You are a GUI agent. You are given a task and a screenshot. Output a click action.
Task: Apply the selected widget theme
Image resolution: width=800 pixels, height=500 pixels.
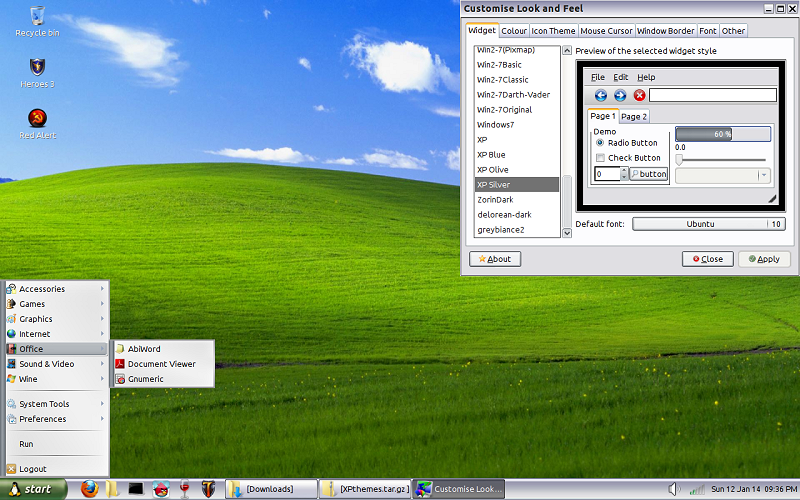pos(764,259)
